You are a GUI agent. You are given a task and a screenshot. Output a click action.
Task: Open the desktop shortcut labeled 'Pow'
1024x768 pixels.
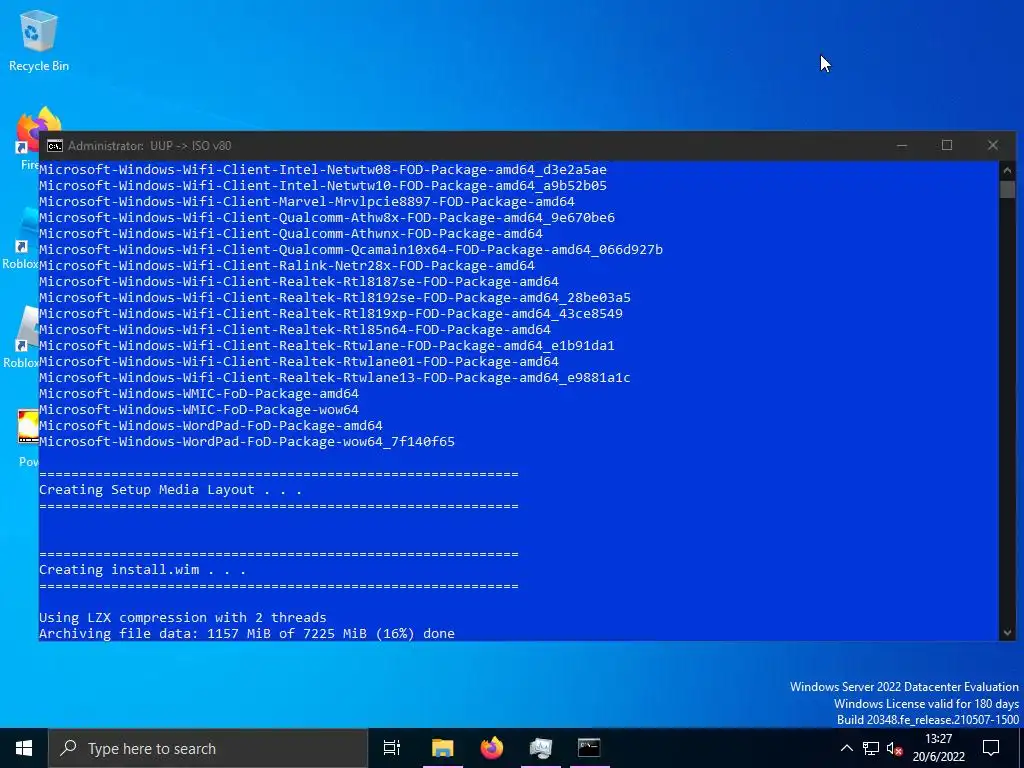pyautogui.click(x=28, y=438)
